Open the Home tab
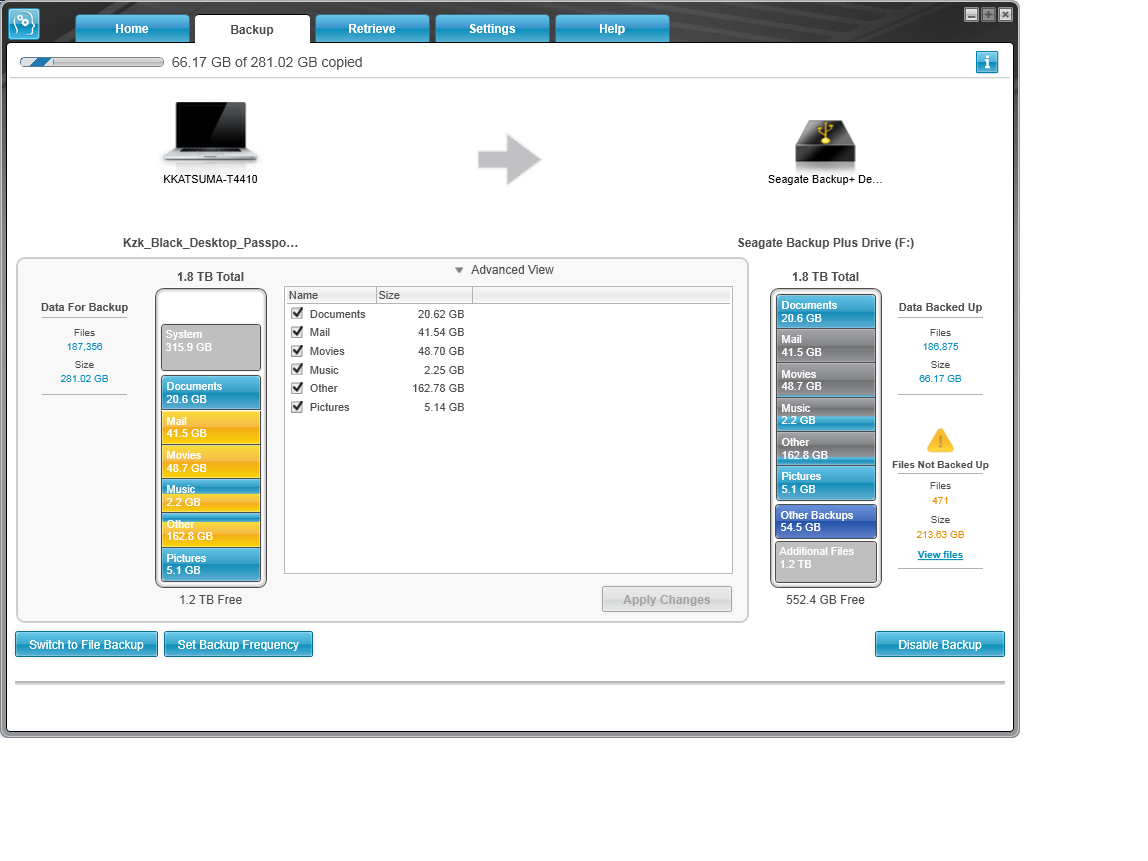Viewport: 1148px width, 861px height. (x=132, y=29)
